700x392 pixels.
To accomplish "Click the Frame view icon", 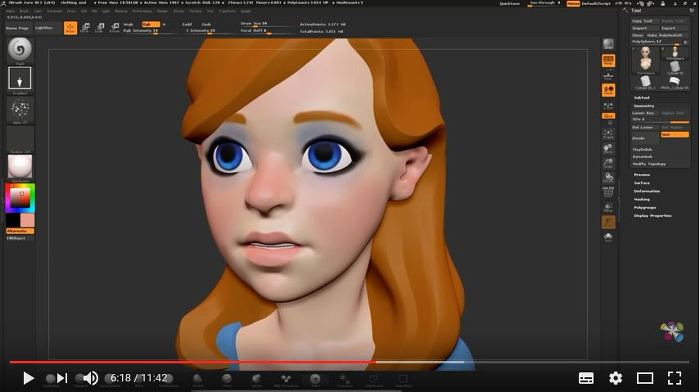I will tap(608, 133).
